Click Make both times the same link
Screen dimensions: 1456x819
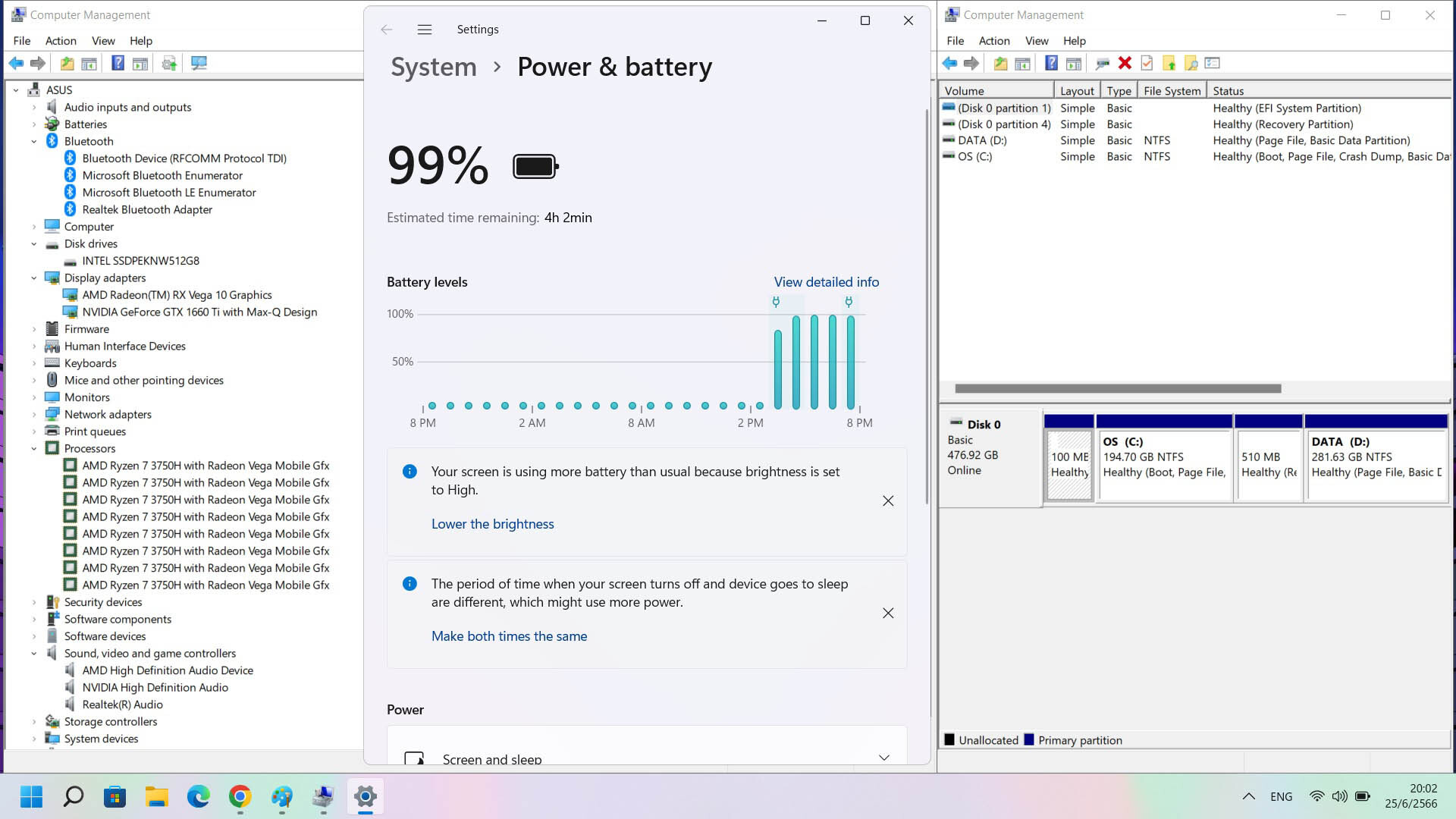510,636
